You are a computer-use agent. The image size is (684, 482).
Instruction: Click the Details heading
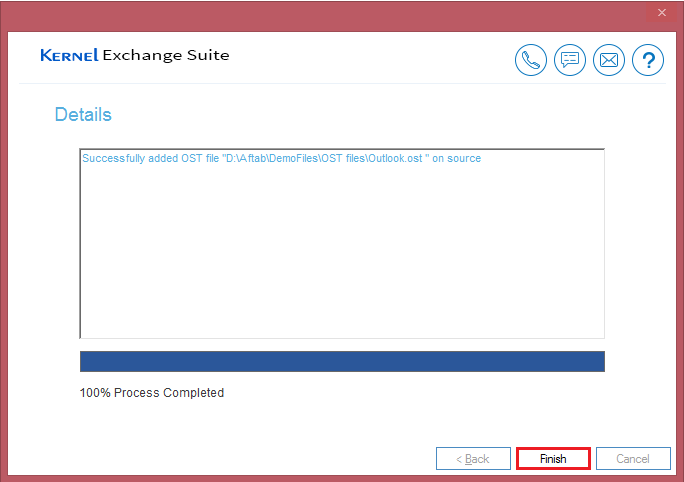[x=83, y=115]
